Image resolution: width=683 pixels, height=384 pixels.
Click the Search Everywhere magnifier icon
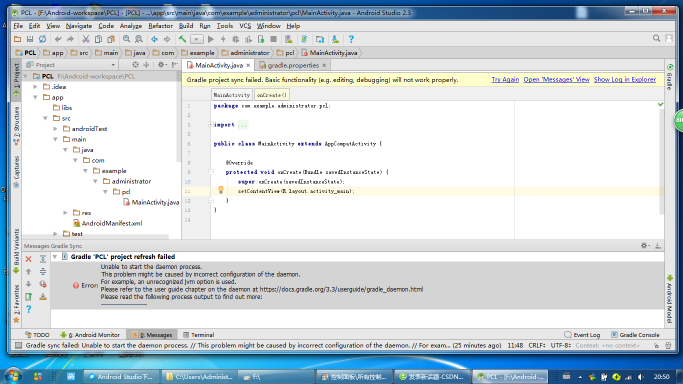pyautogui.click(x=656, y=39)
